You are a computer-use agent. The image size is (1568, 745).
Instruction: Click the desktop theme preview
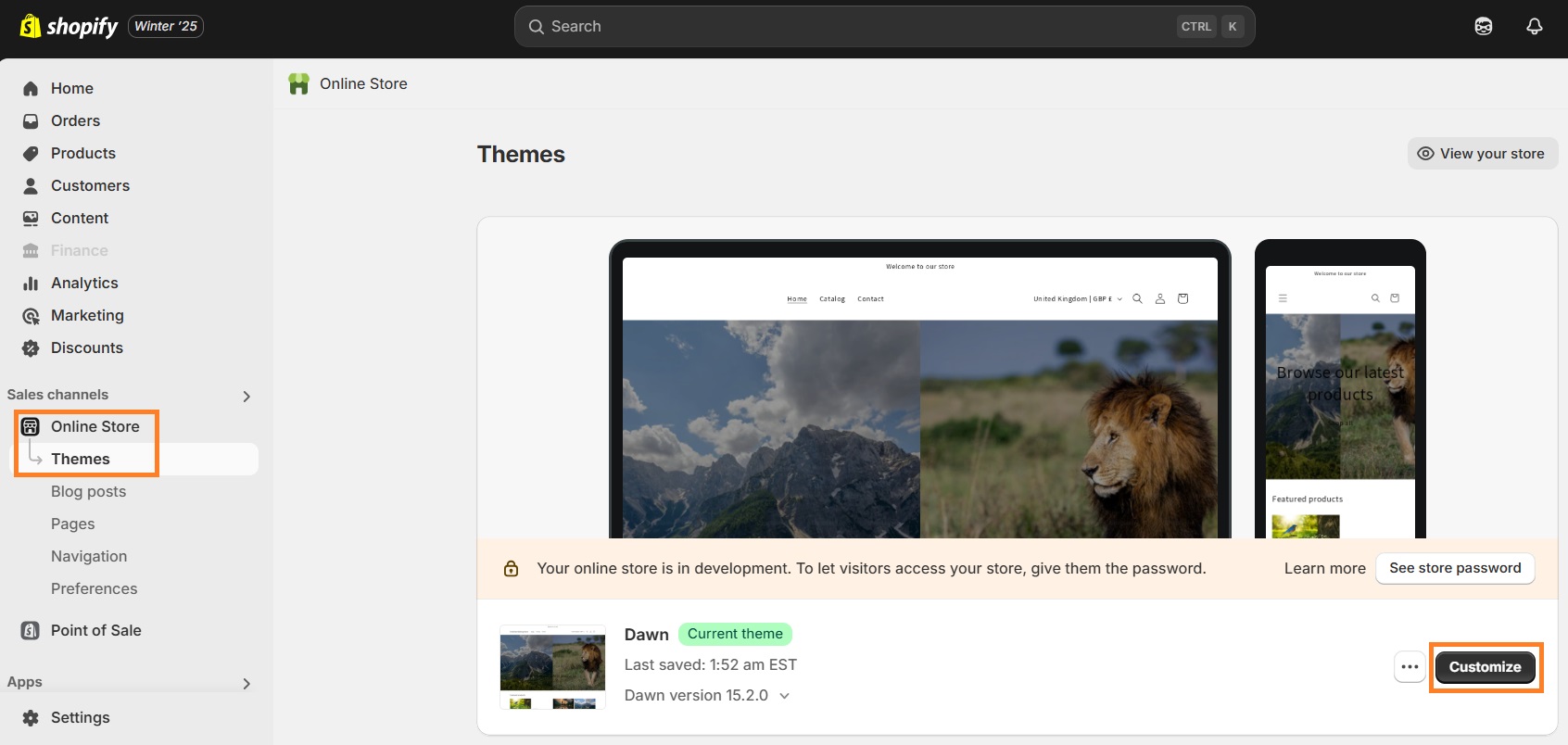tap(920, 389)
